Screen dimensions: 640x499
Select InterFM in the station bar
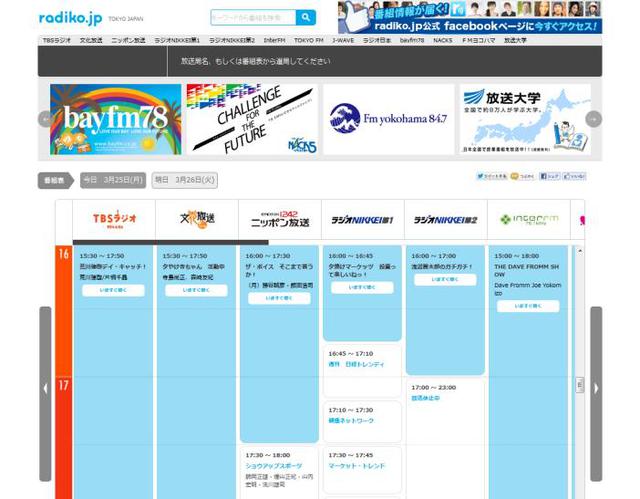(x=274, y=40)
